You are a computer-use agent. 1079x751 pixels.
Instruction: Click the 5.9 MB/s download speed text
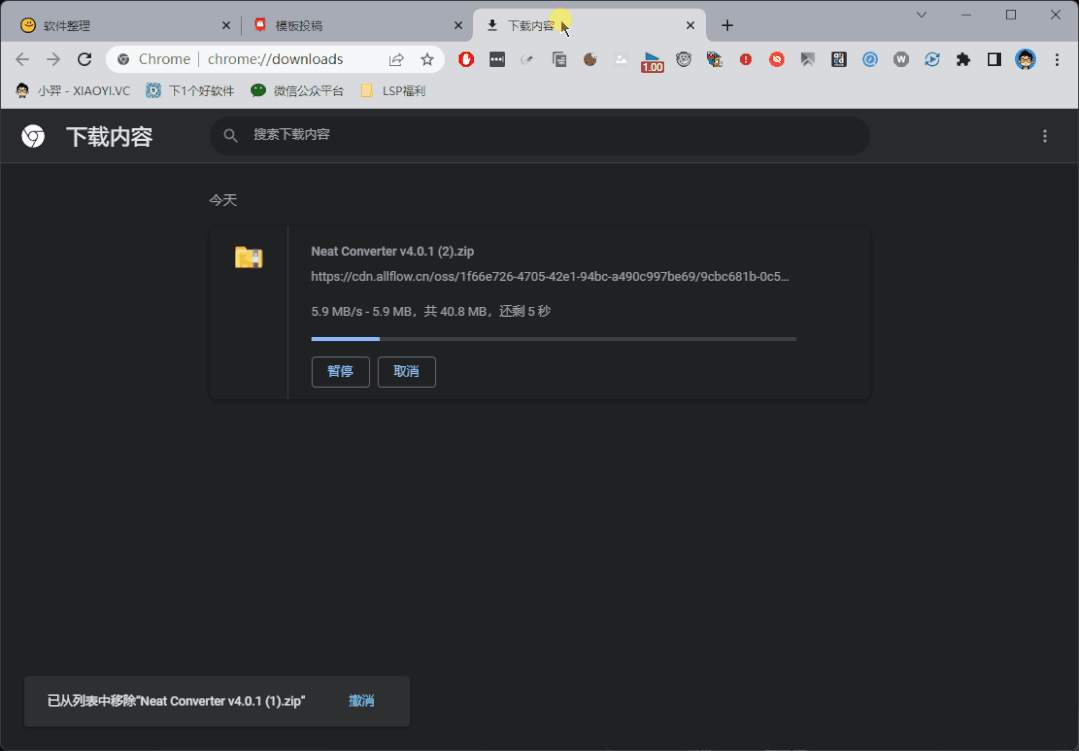coord(336,311)
